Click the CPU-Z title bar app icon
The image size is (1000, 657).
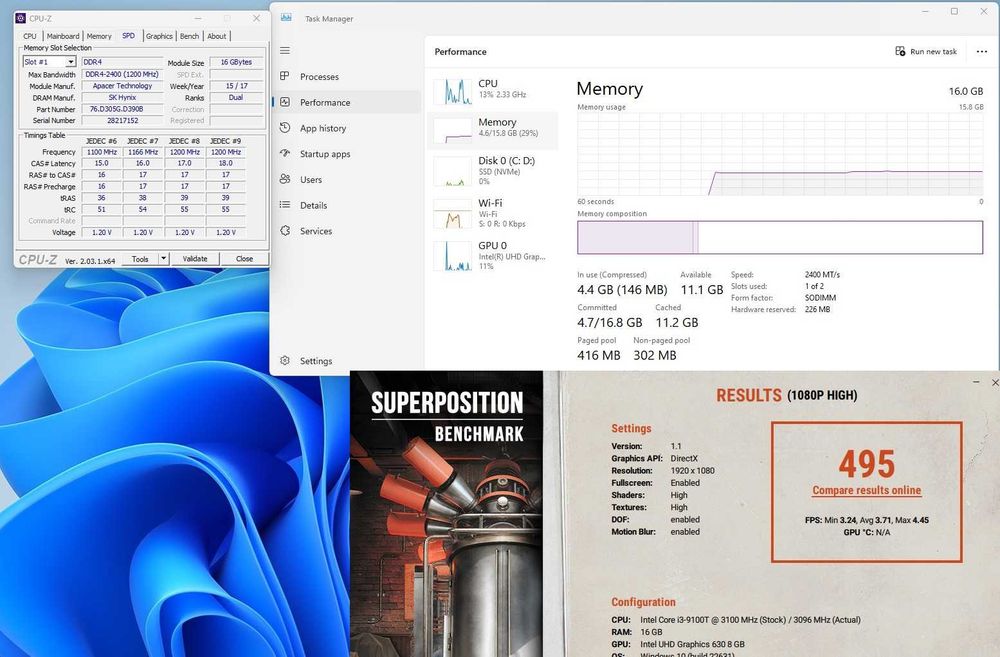pyautogui.click(x=20, y=18)
